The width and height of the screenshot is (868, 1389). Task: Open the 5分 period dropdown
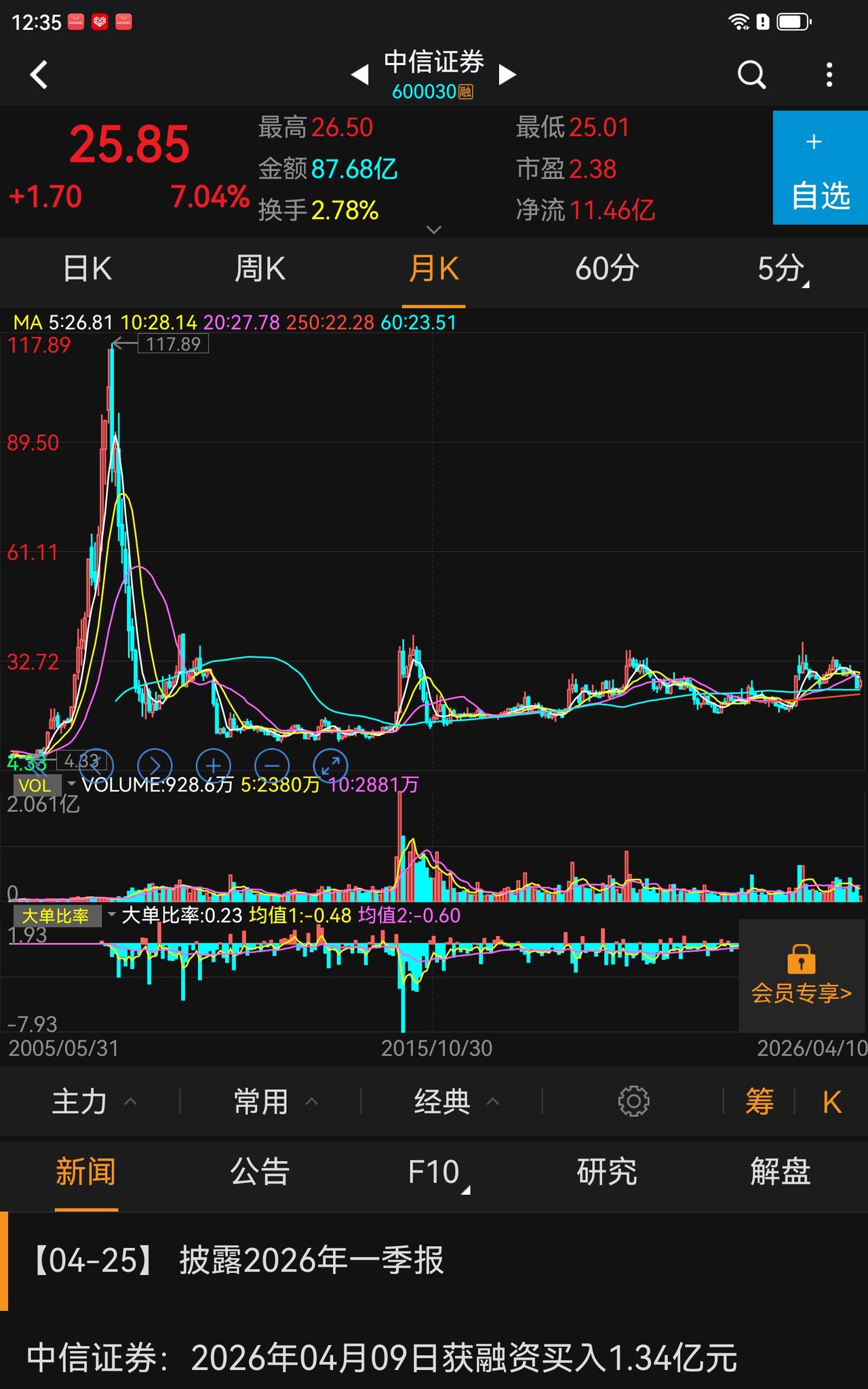[x=783, y=269]
